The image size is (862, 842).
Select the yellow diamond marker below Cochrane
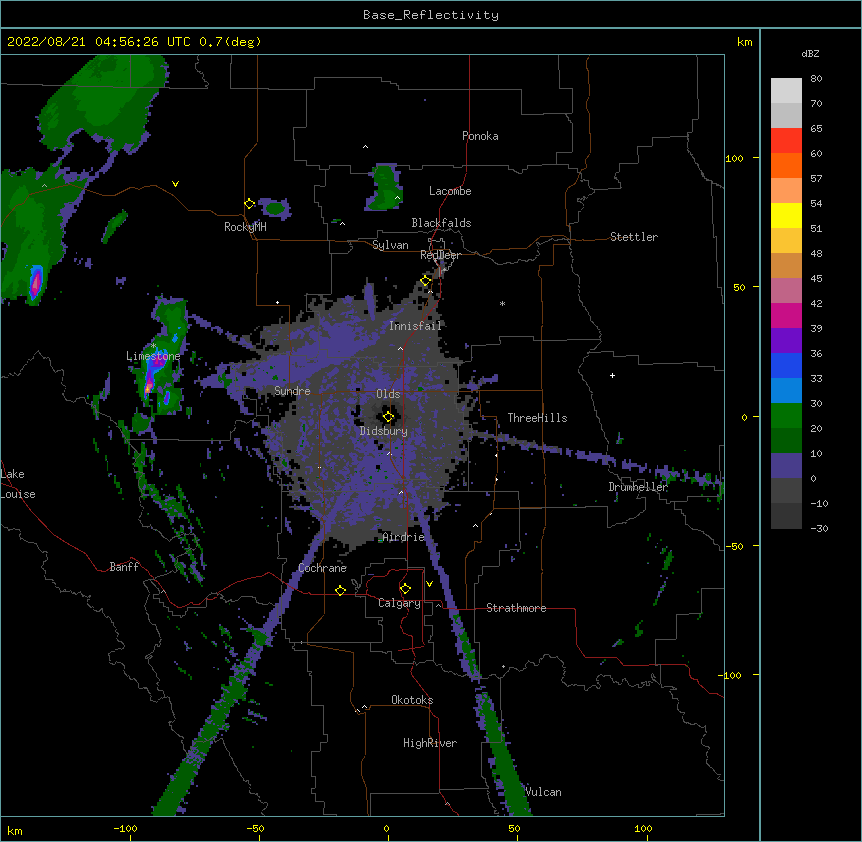click(x=340, y=590)
